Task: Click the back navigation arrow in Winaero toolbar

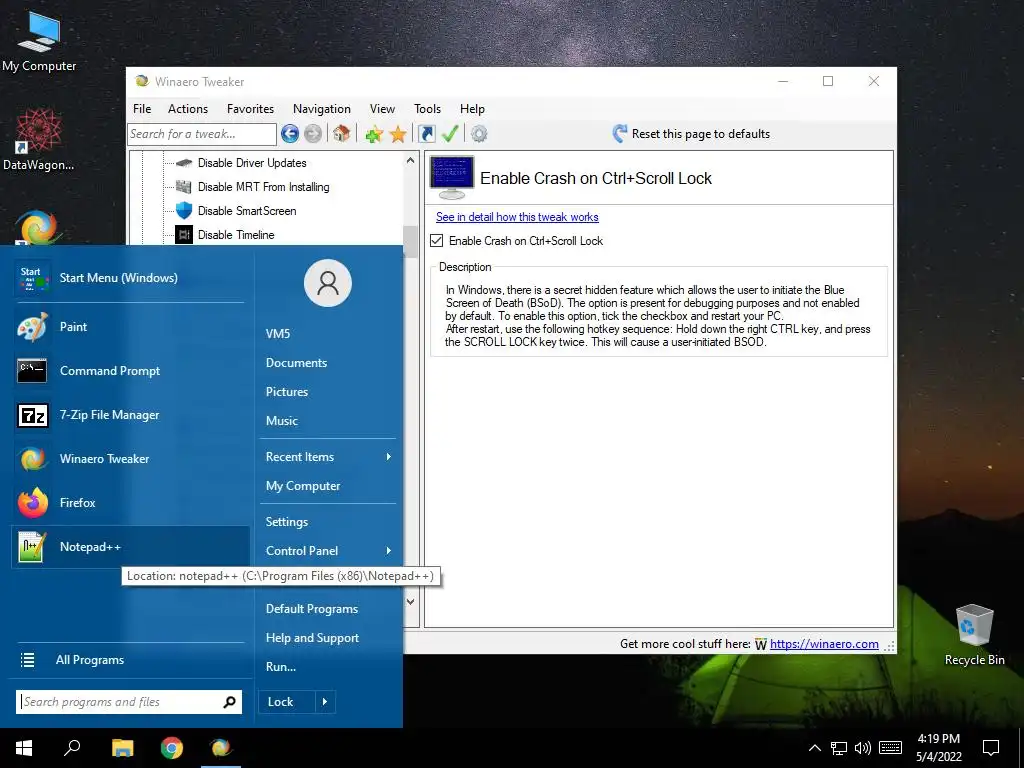Action: 290,134
